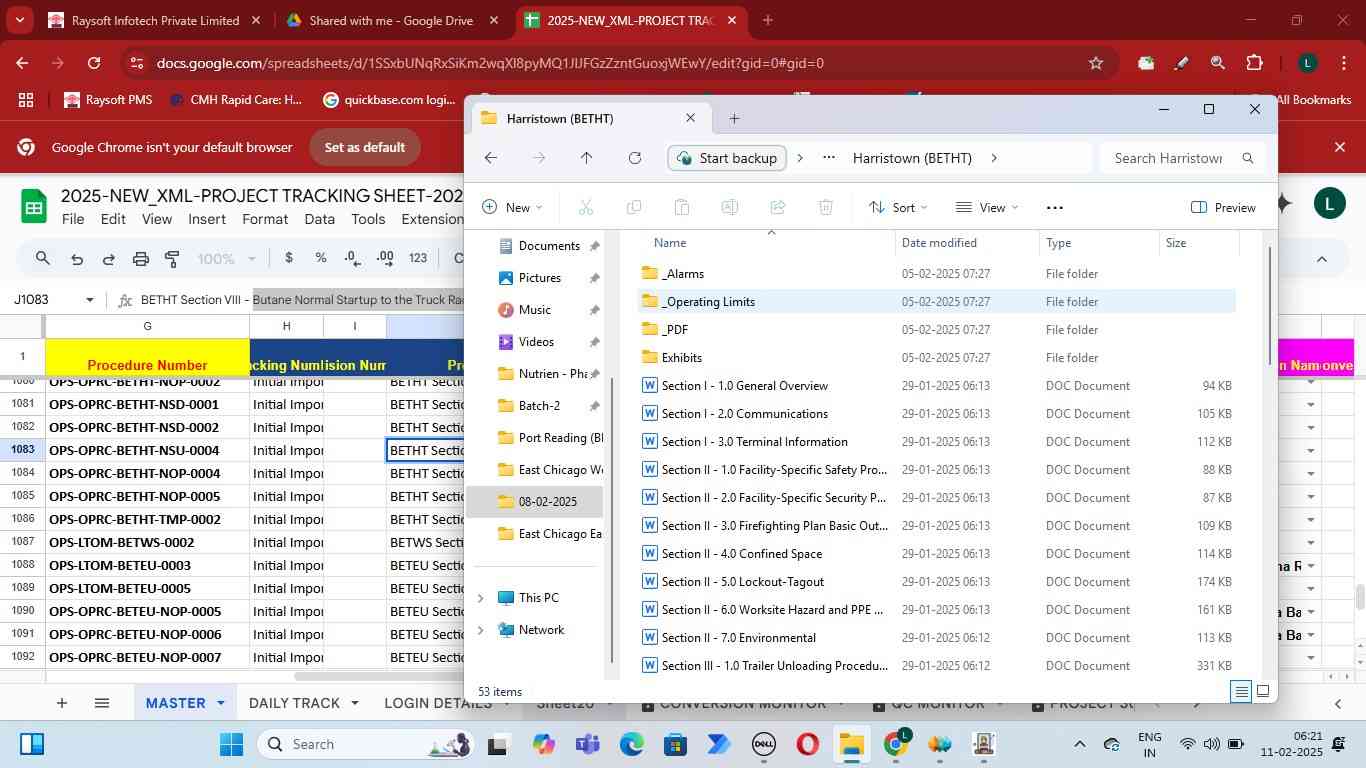The height and width of the screenshot is (768, 1366).
Task: Click Set as default browser button
Action: pos(364,147)
